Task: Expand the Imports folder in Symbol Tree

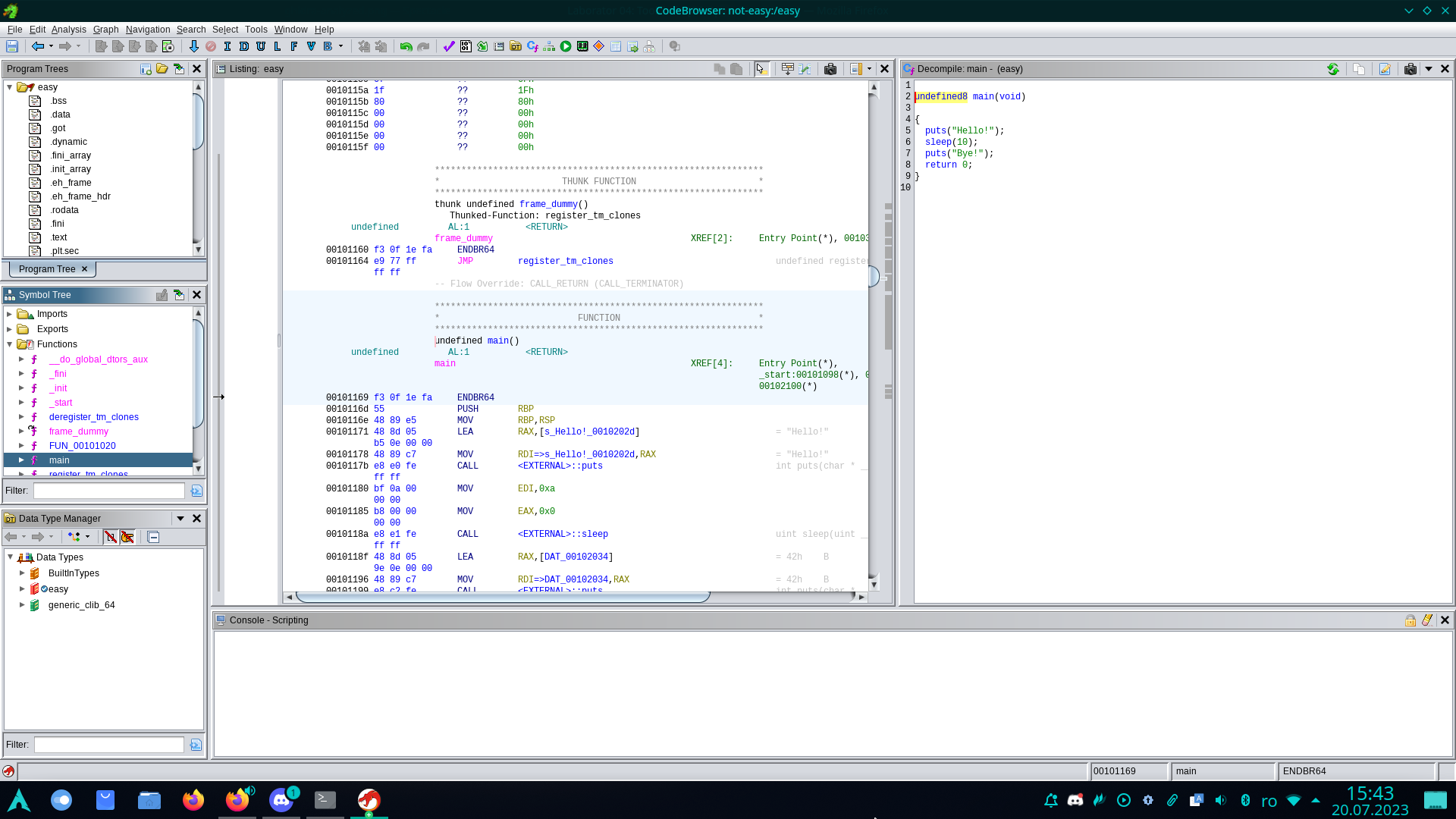Action: [x=9, y=314]
